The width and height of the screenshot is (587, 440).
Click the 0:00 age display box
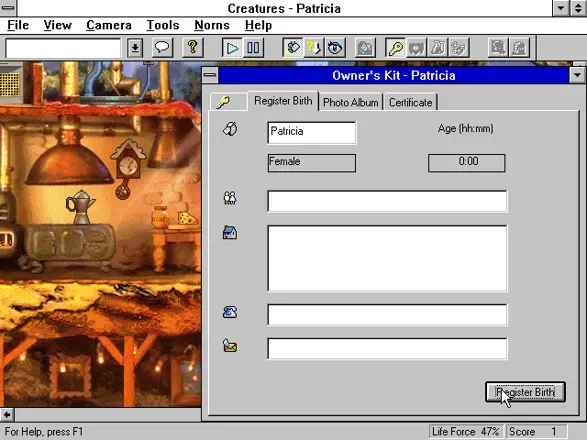click(x=466, y=163)
